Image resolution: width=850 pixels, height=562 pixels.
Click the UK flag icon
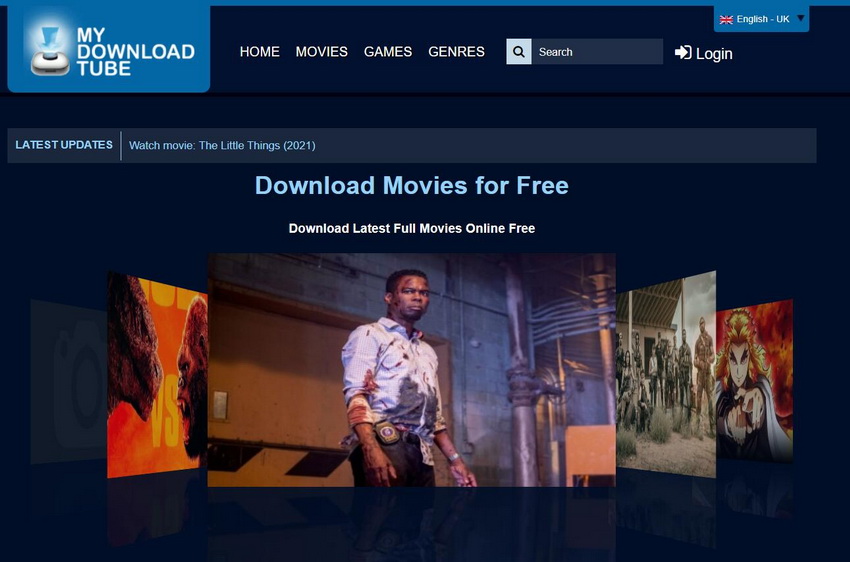pos(726,19)
